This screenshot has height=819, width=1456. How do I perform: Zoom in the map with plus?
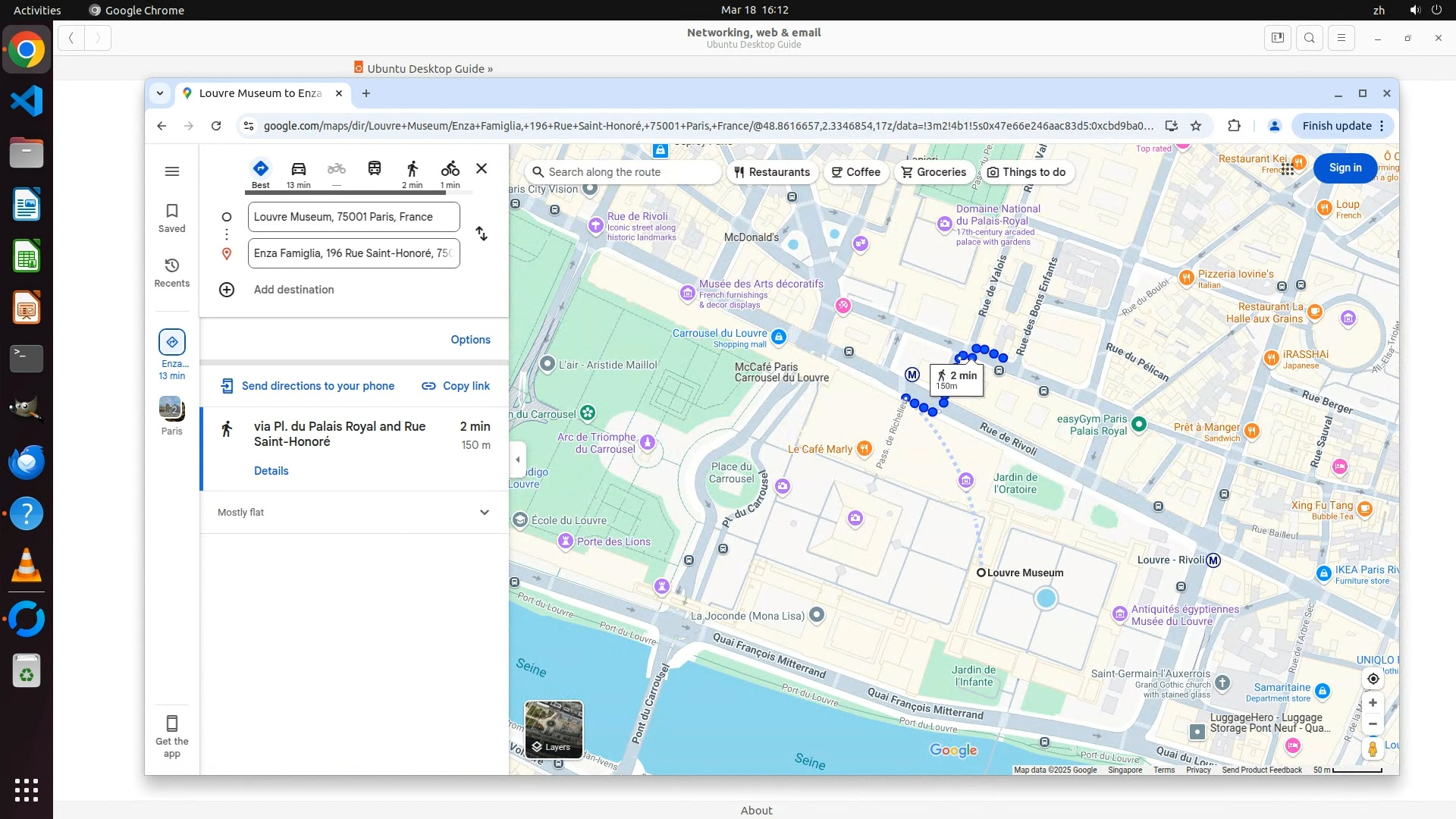1373,703
